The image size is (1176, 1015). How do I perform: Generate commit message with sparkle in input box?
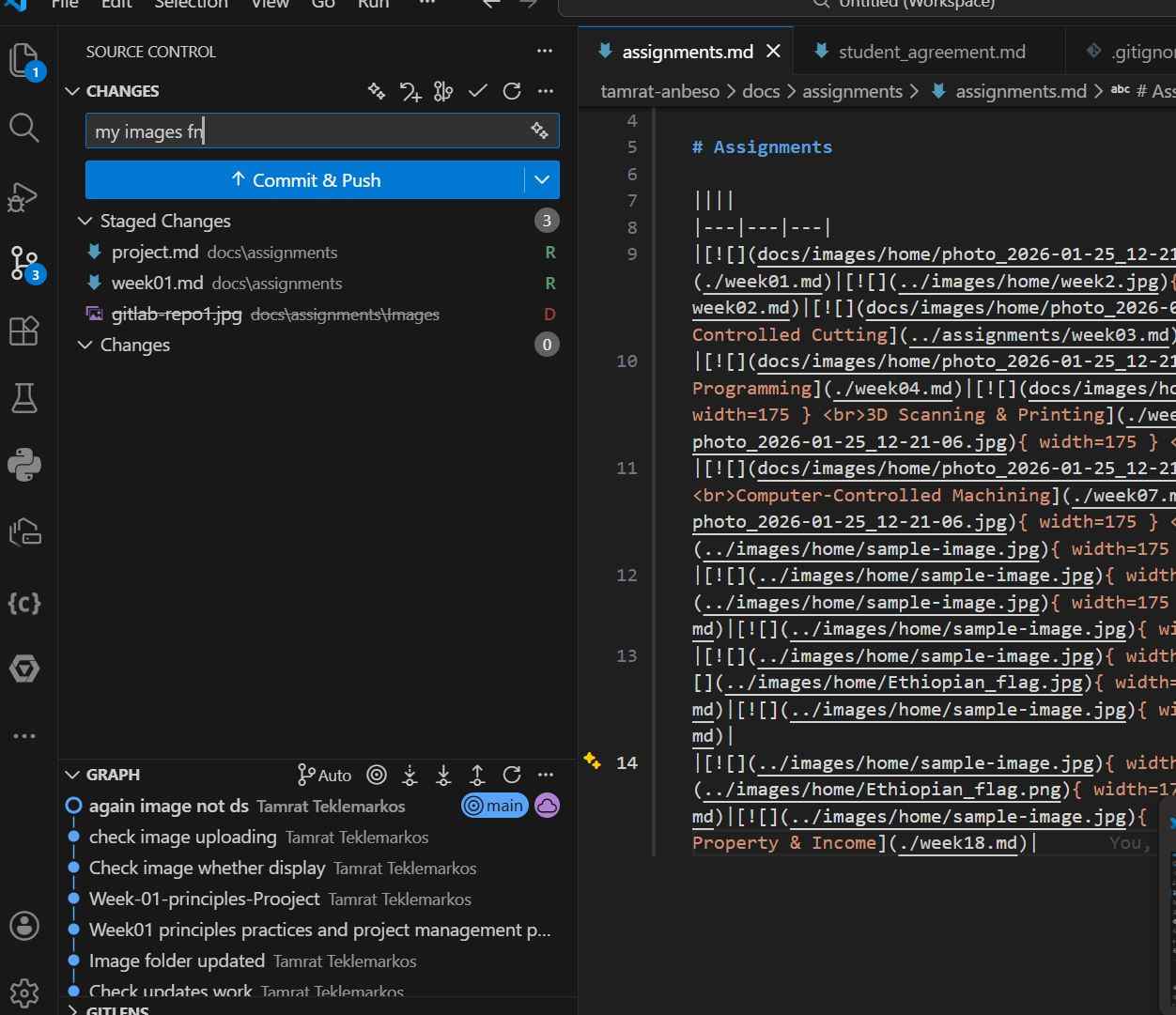click(x=539, y=131)
